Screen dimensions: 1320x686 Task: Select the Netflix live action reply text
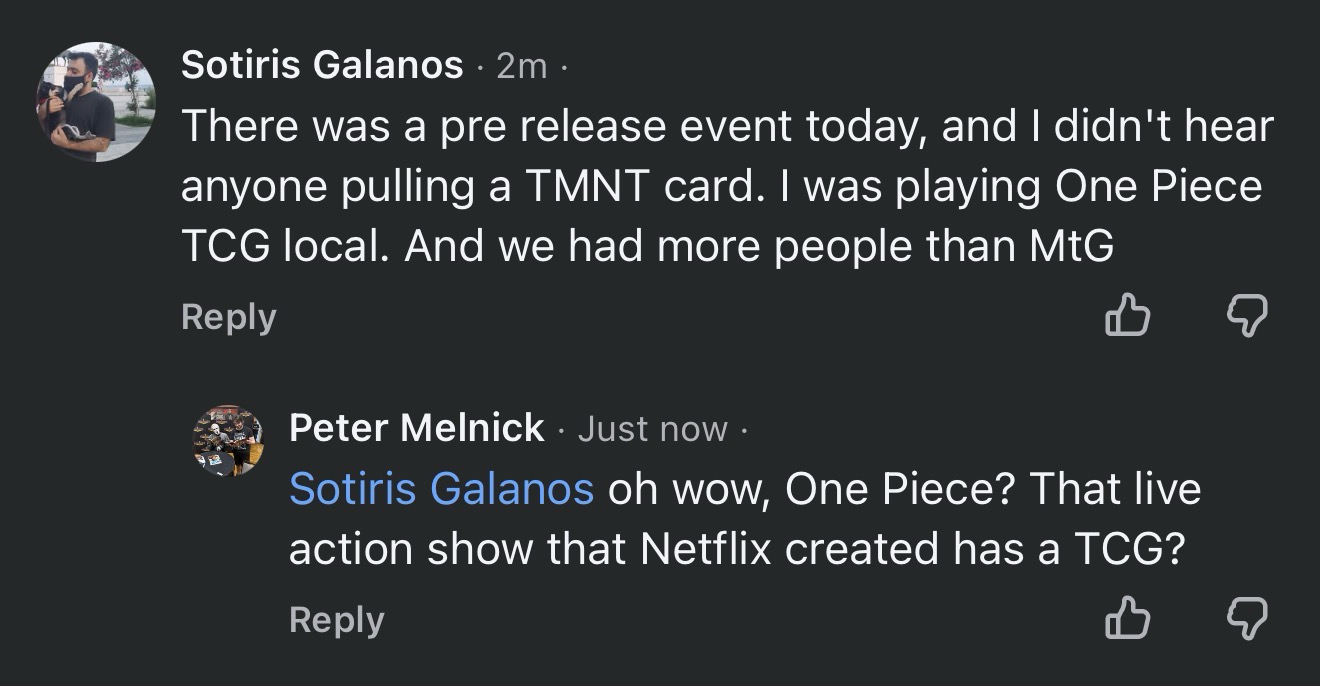coord(744,519)
